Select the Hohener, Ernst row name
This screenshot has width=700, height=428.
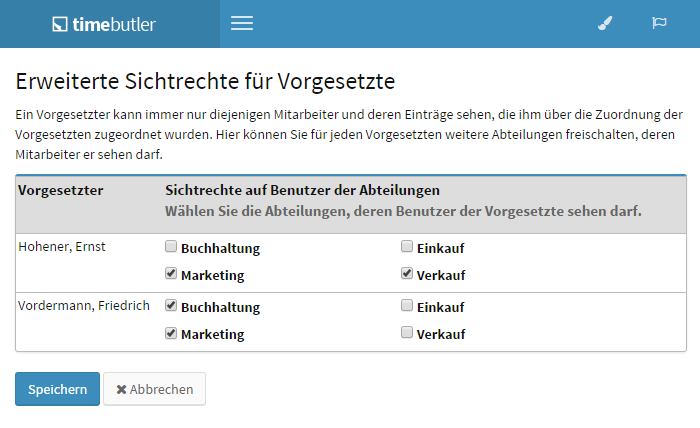point(62,247)
